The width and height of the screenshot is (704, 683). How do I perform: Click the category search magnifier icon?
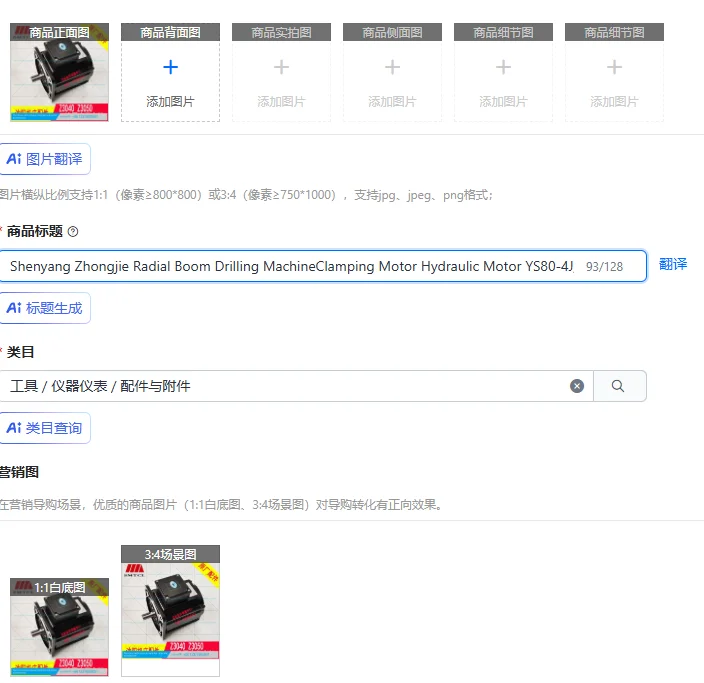tap(618, 386)
